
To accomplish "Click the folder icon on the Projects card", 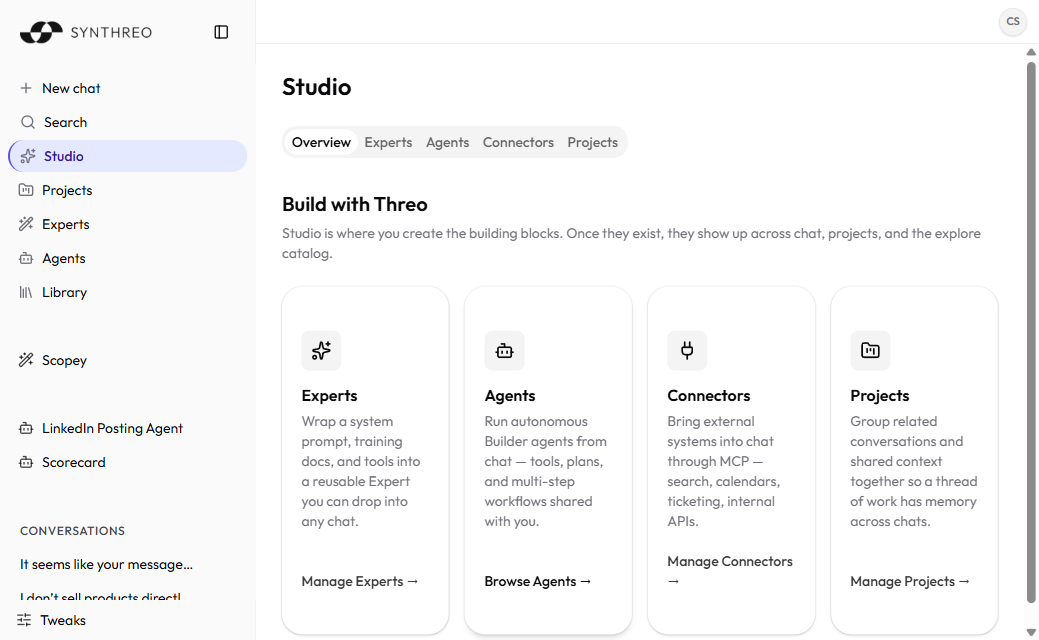I will pyautogui.click(x=870, y=350).
